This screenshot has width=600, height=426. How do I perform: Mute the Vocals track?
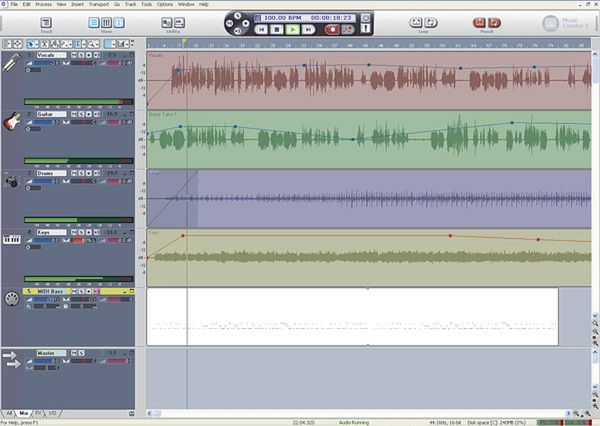point(74,55)
